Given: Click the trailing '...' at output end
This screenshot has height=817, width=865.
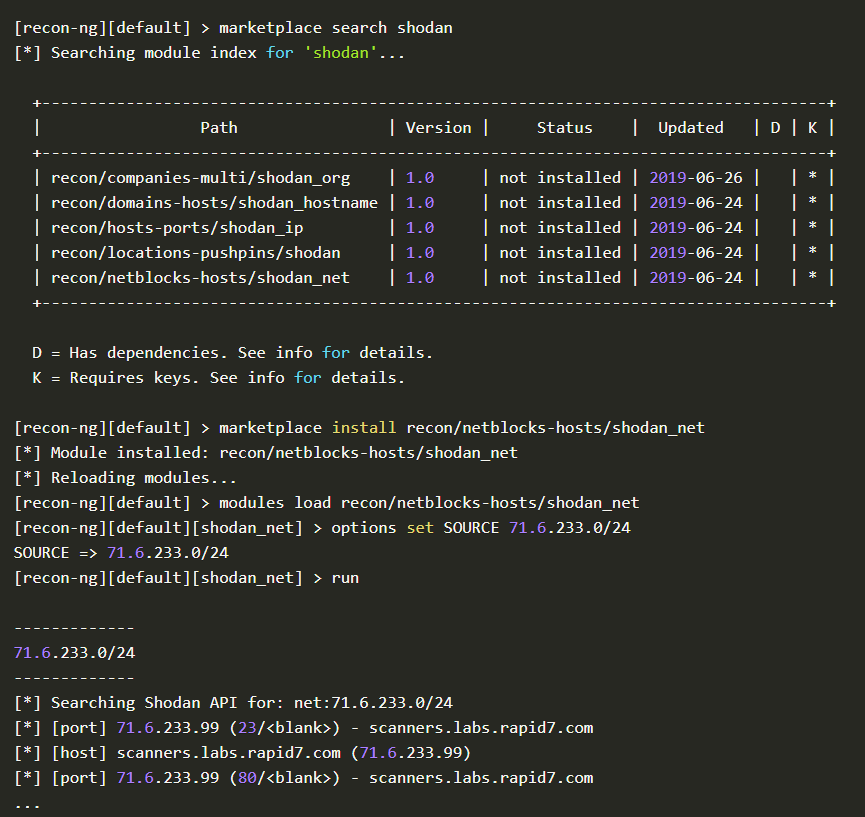Looking at the screenshot, I should coord(28,806).
